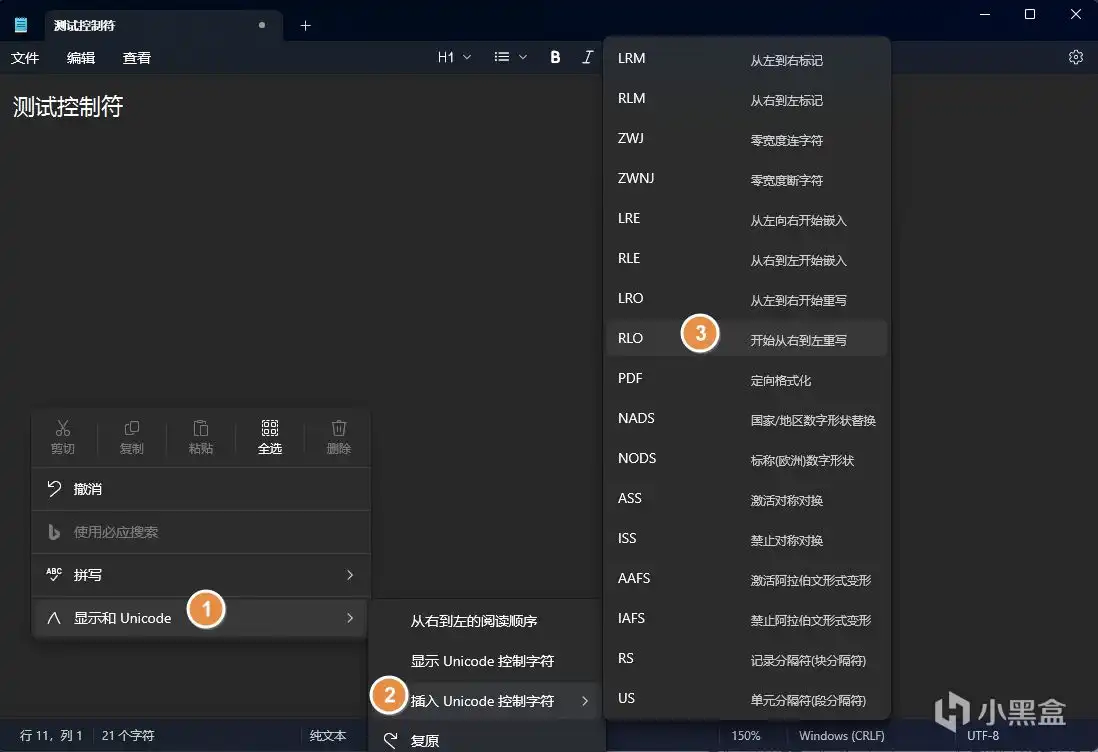Insert the ZWJ zero width joiner

coord(746,139)
